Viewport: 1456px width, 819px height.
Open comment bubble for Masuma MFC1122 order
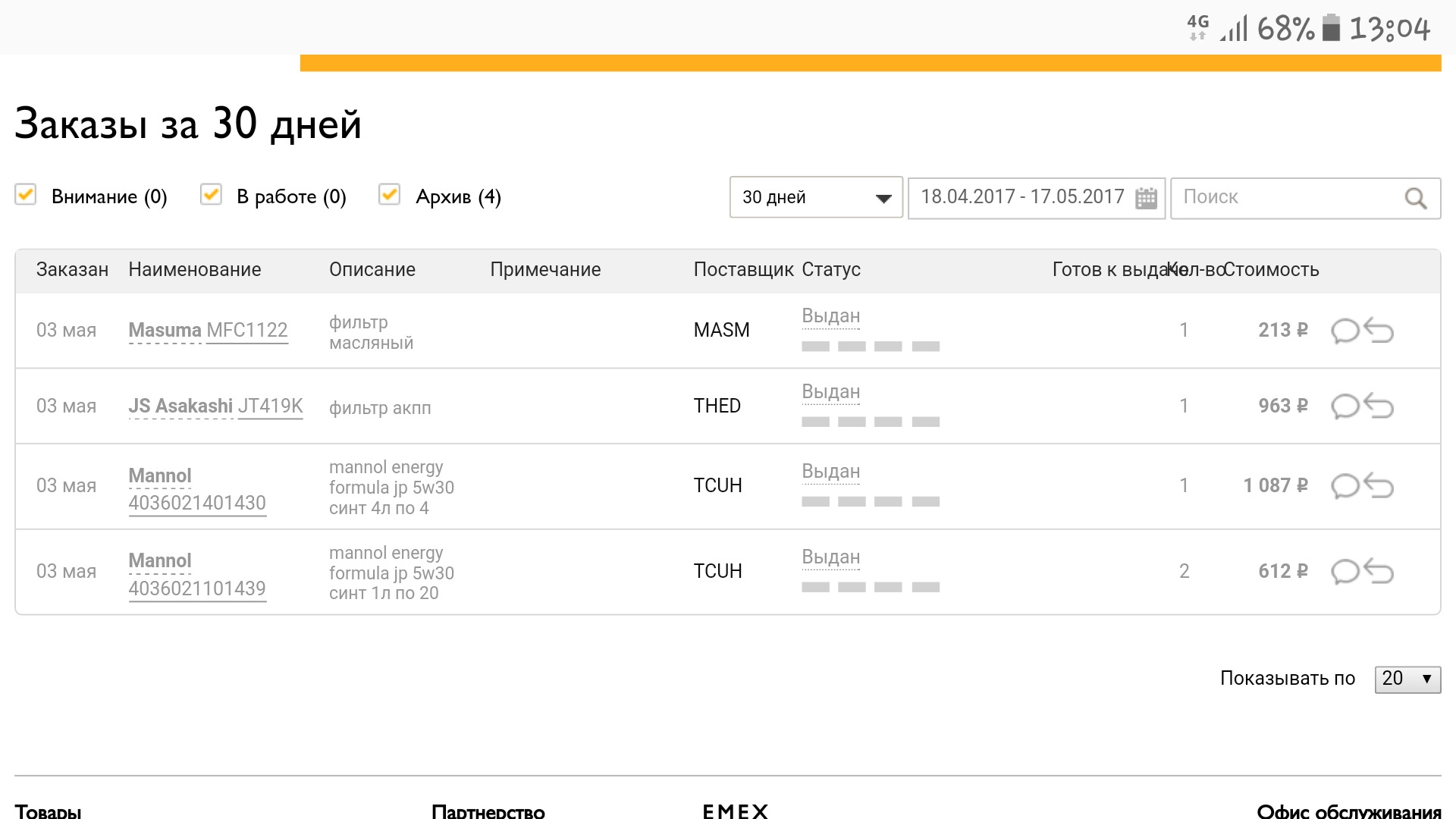1345,331
